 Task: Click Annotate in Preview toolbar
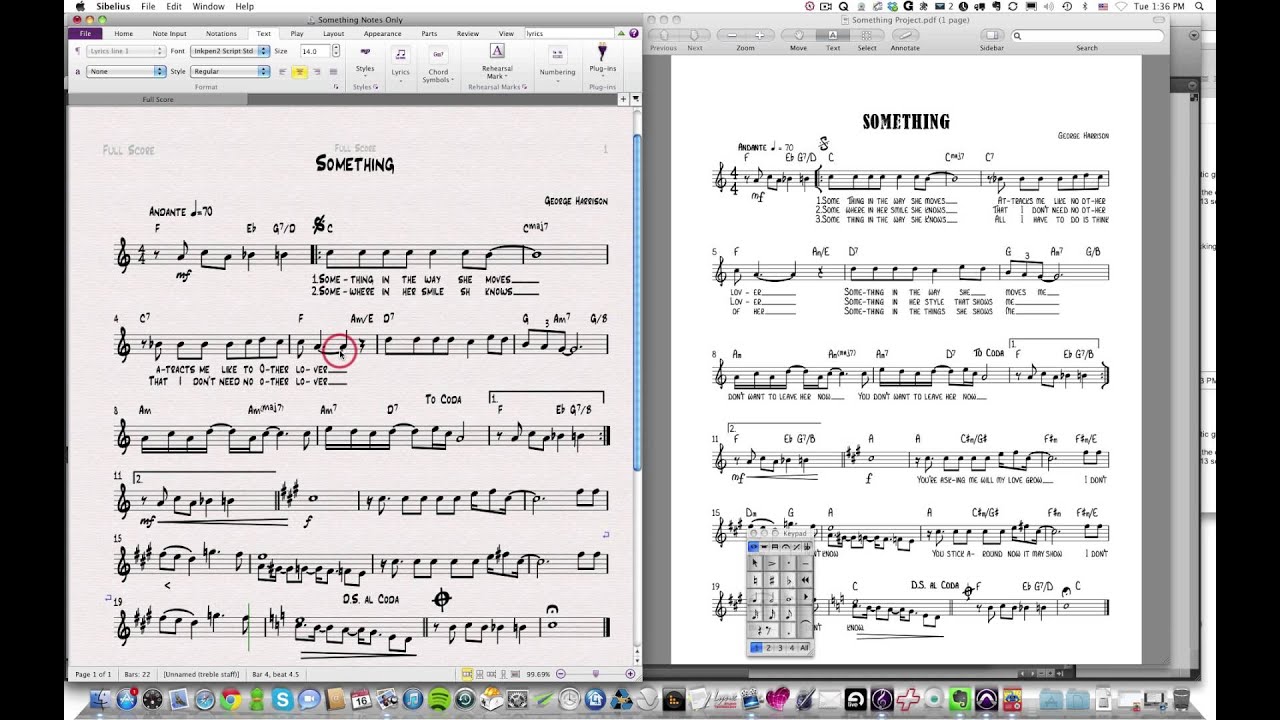coord(905,35)
